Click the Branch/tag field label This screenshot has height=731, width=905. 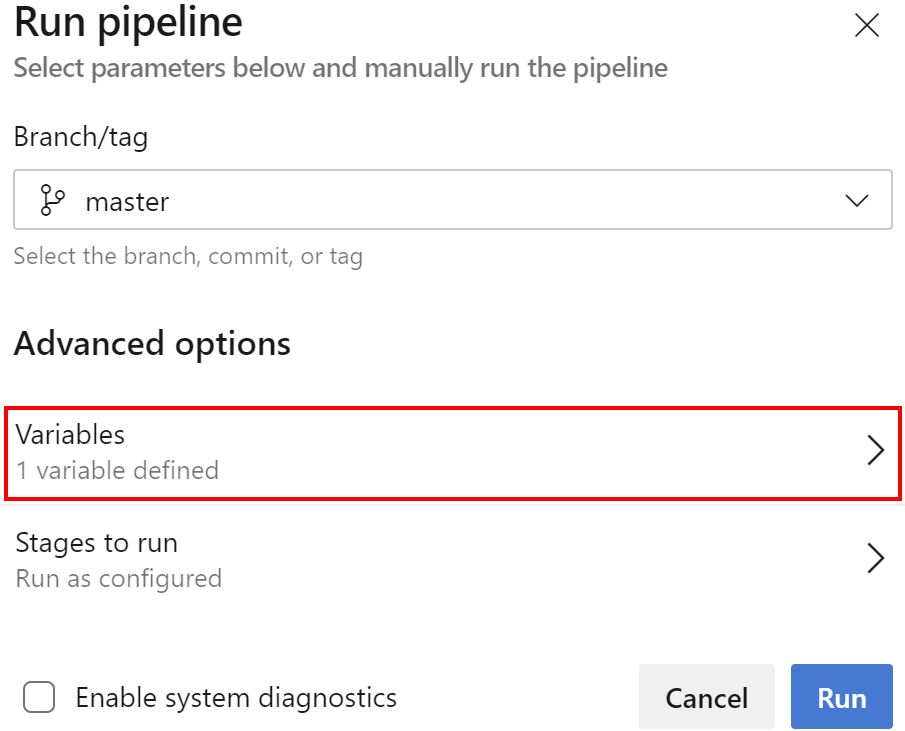tap(81, 137)
